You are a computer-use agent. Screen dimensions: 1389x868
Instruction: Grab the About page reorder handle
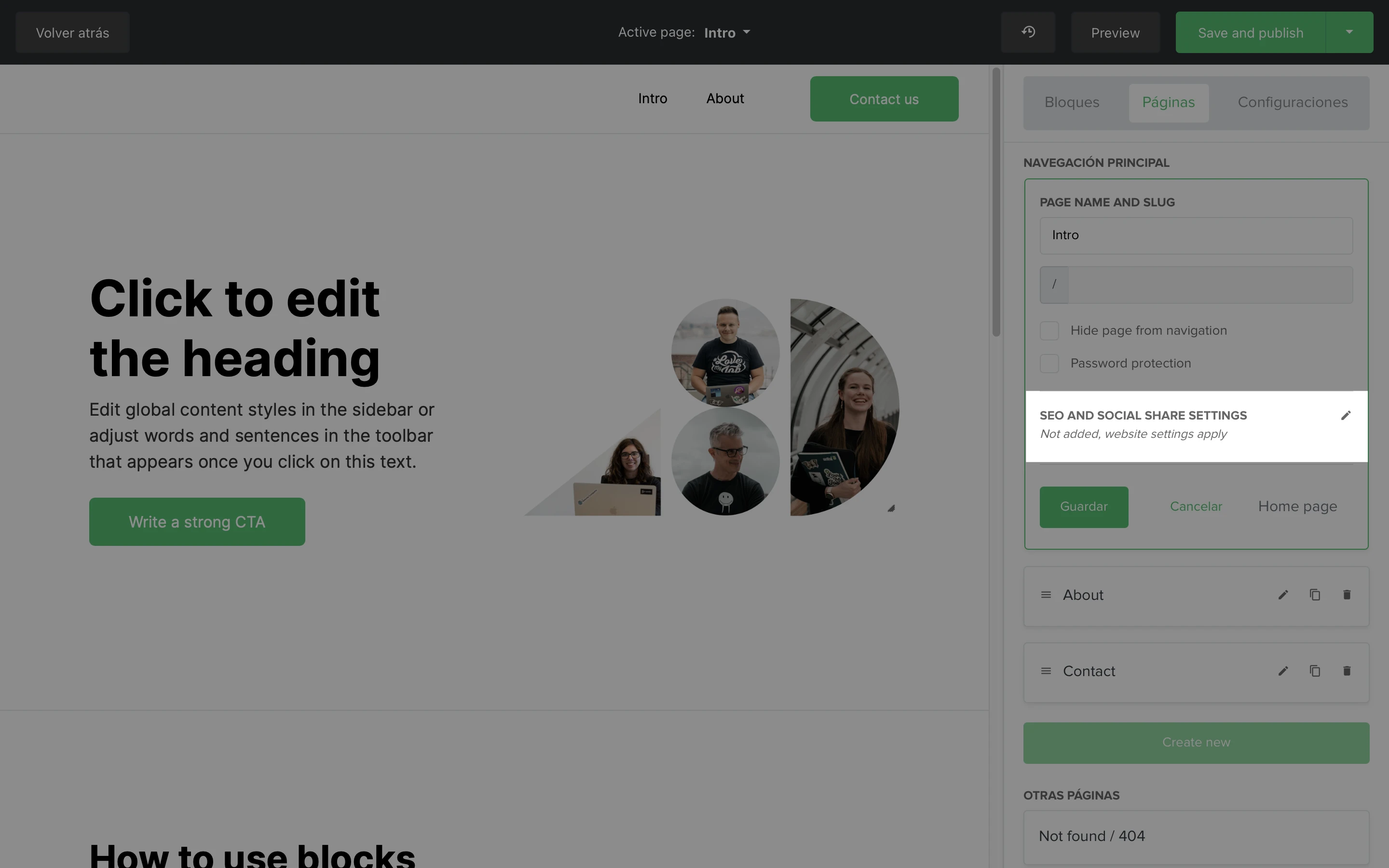click(x=1046, y=595)
